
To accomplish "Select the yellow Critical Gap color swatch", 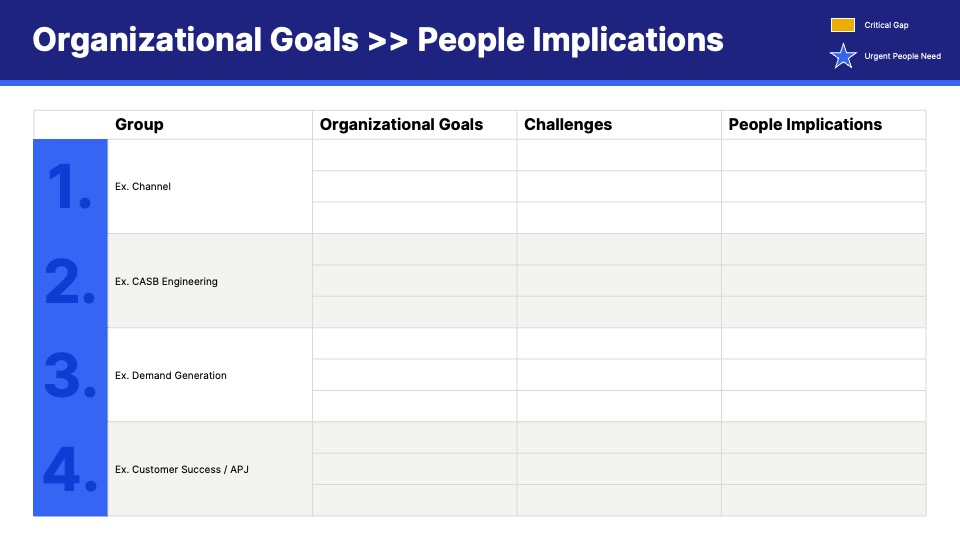I will pyautogui.click(x=843, y=25).
